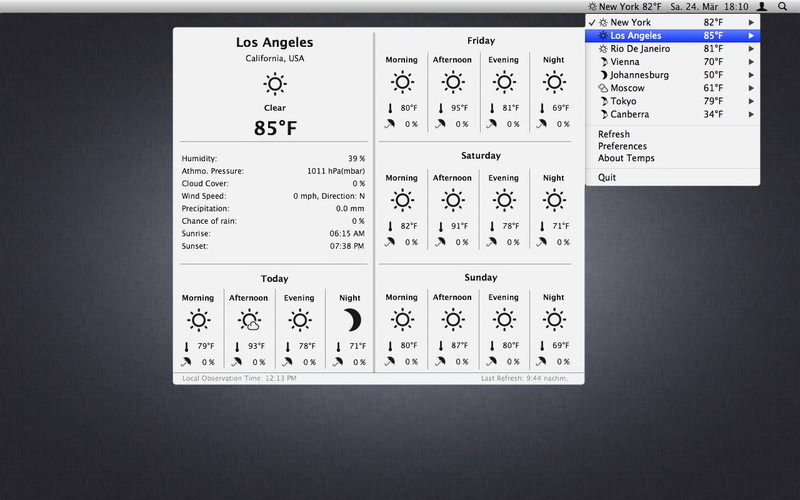Click the large Clear sun icon for Los Angeles
Image resolution: width=800 pixels, height=500 pixels.
pos(274,84)
